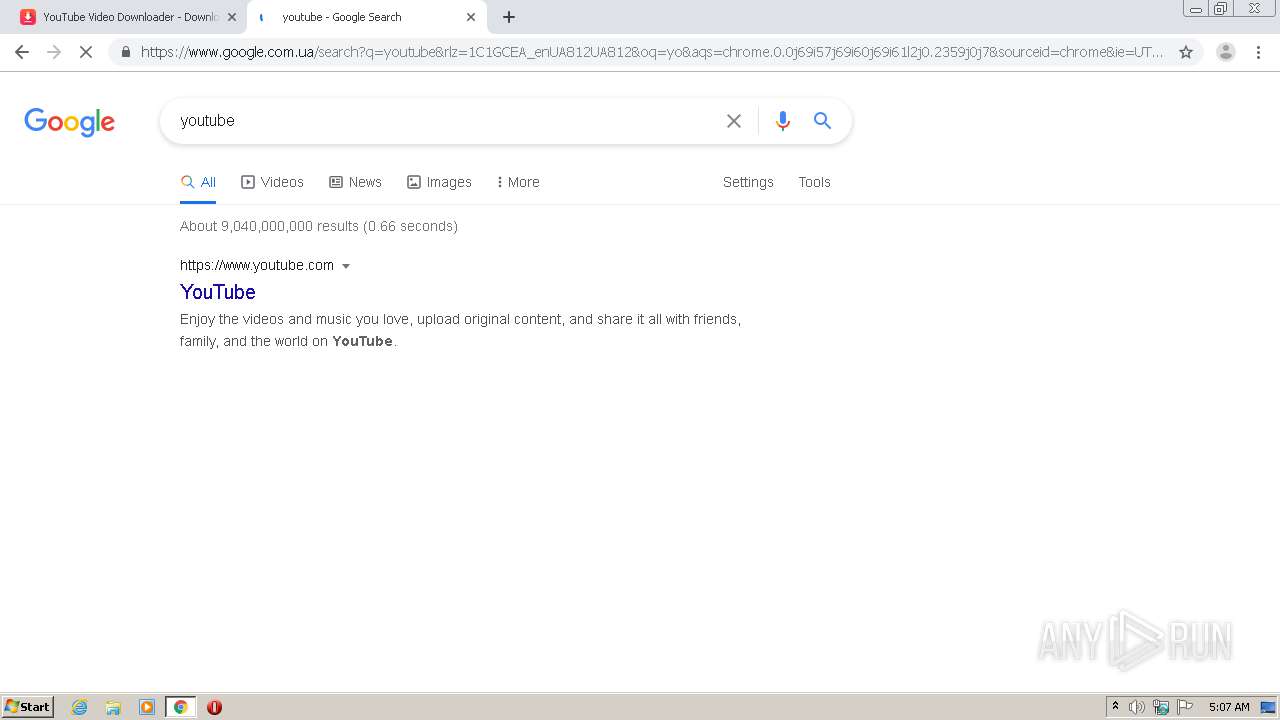Viewport: 1280px width, 720px height.
Task: Open Windows Explorer folder in taskbar
Action: pyautogui.click(x=113, y=707)
